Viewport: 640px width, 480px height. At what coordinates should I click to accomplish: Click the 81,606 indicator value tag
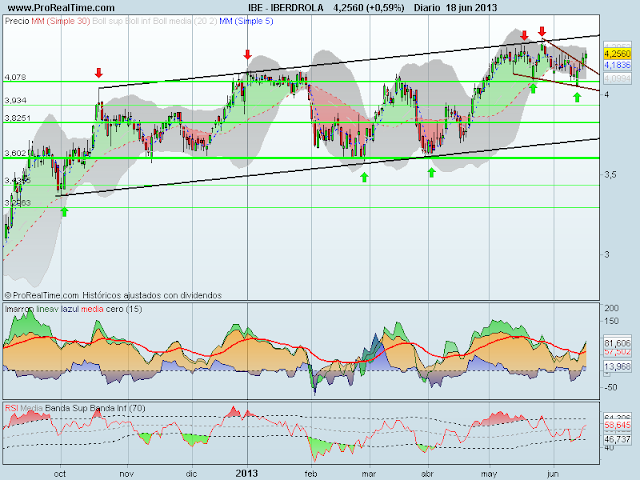click(618, 343)
